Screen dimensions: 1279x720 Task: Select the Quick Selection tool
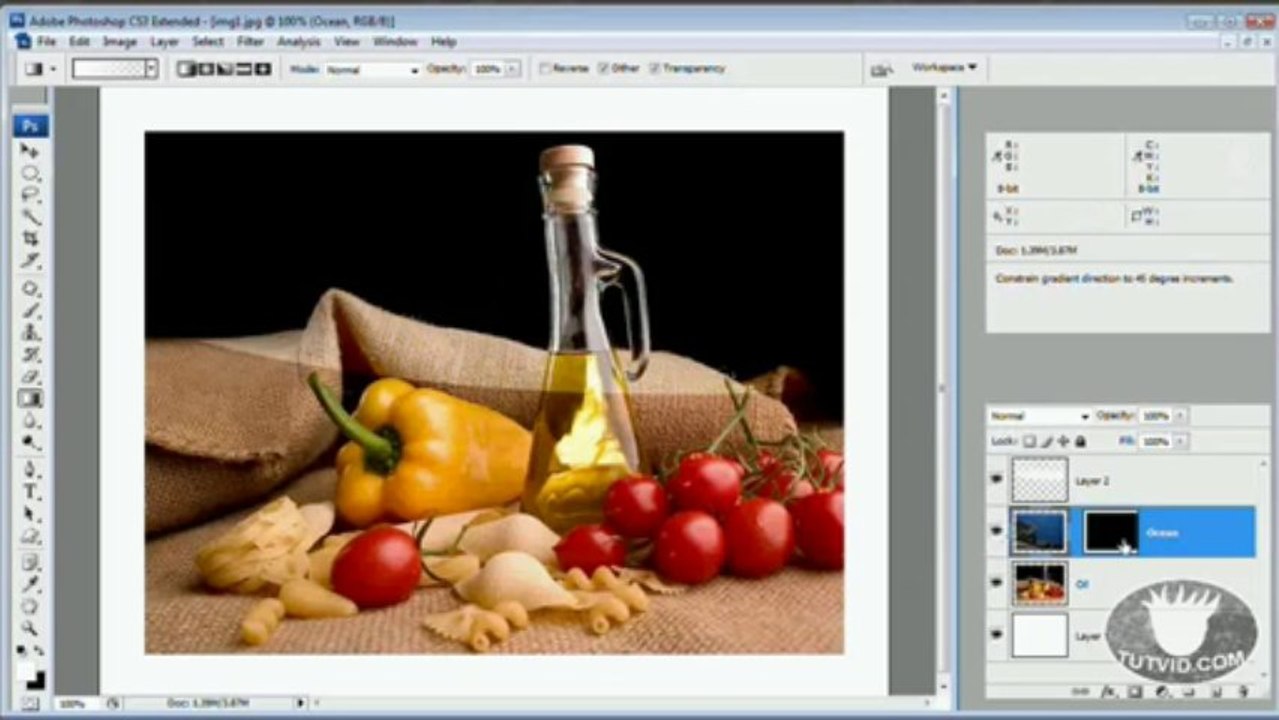pyautogui.click(x=31, y=216)
